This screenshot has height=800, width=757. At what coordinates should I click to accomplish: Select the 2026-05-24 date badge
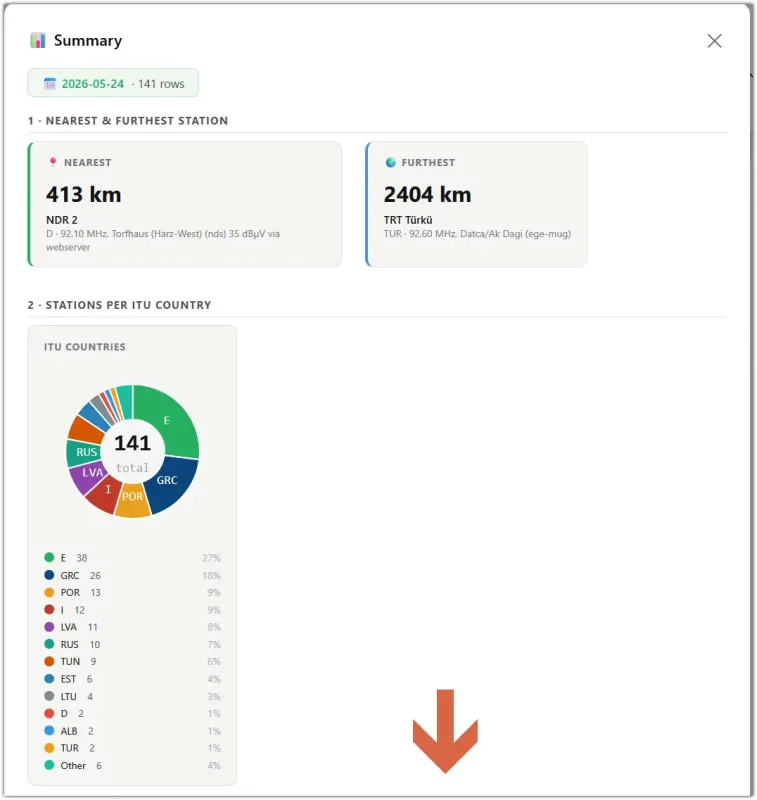(113, 83)
